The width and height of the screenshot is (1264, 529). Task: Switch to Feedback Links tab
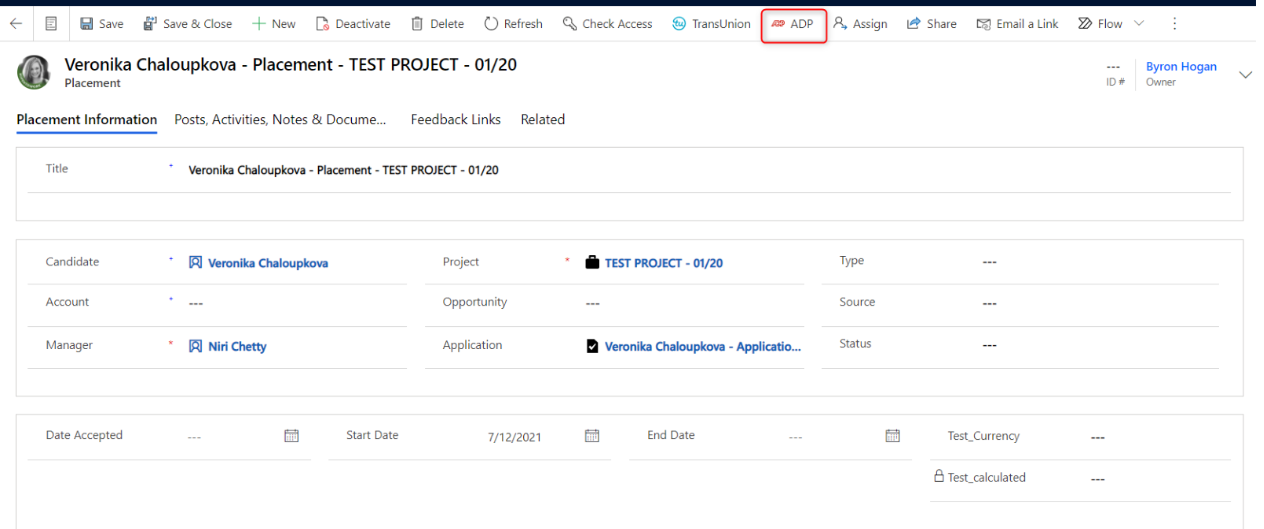point(456,119)
